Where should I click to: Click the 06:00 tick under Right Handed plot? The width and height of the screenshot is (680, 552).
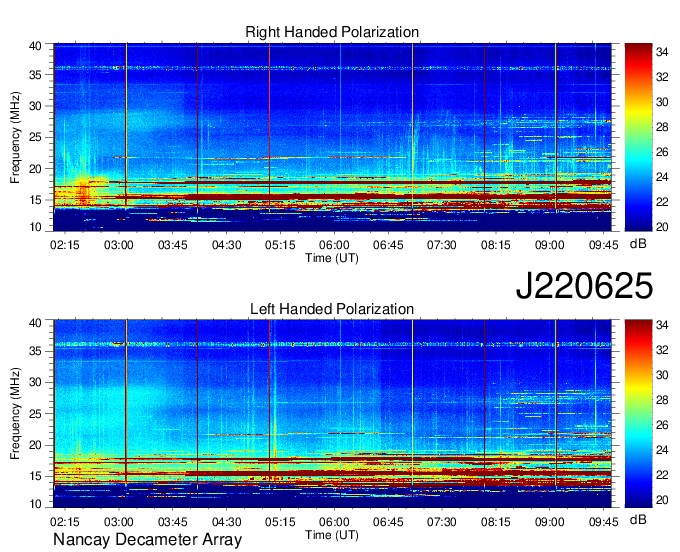click(334, 245)
